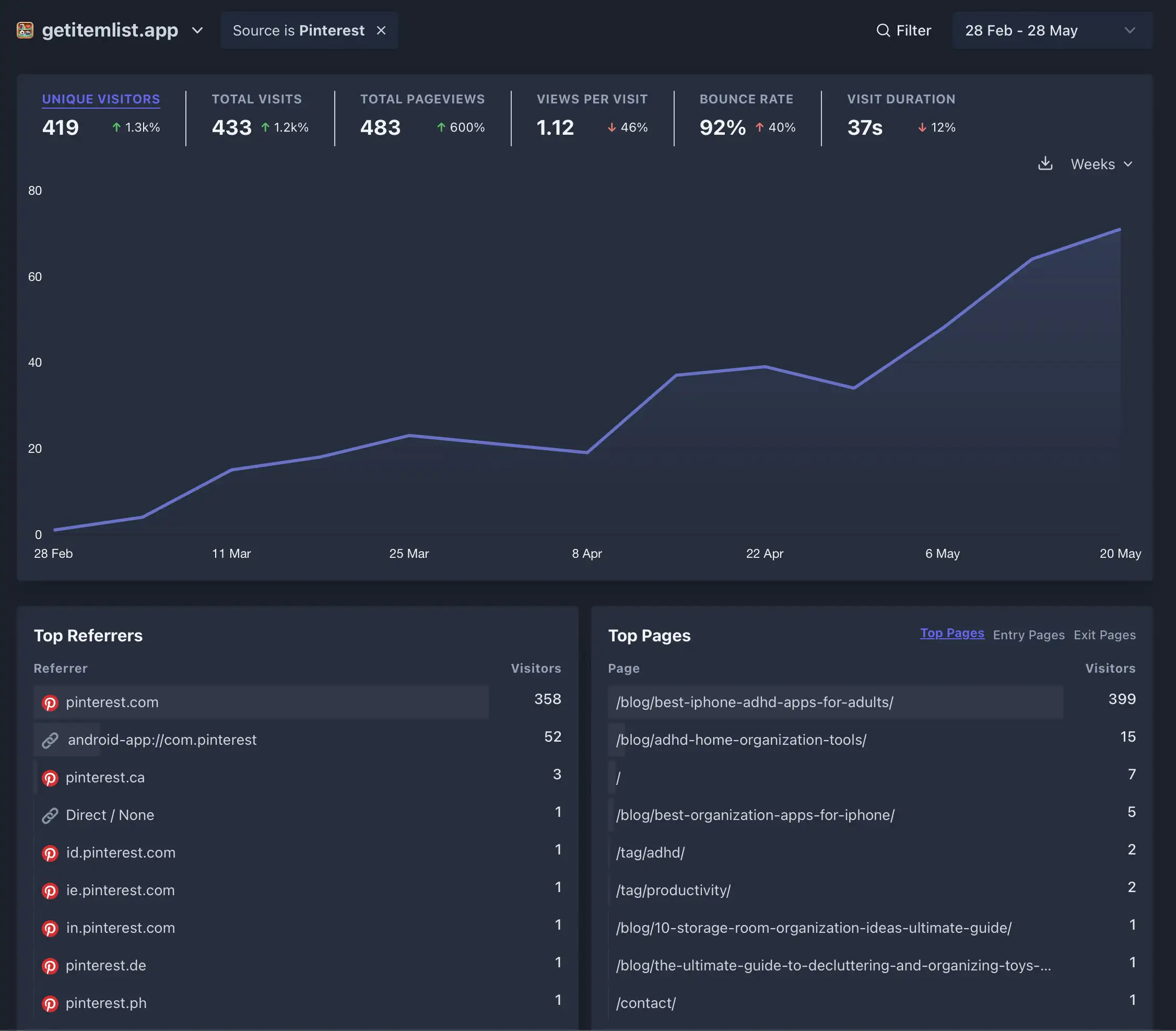
Task: Download the chart data export icon
Action: coord(1045,163)
